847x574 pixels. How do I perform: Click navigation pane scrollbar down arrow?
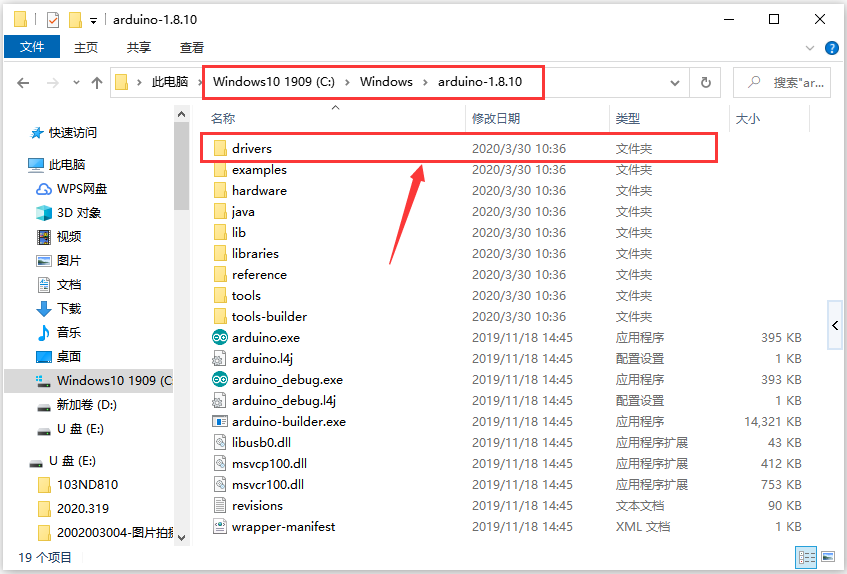[x=182, y=538]
